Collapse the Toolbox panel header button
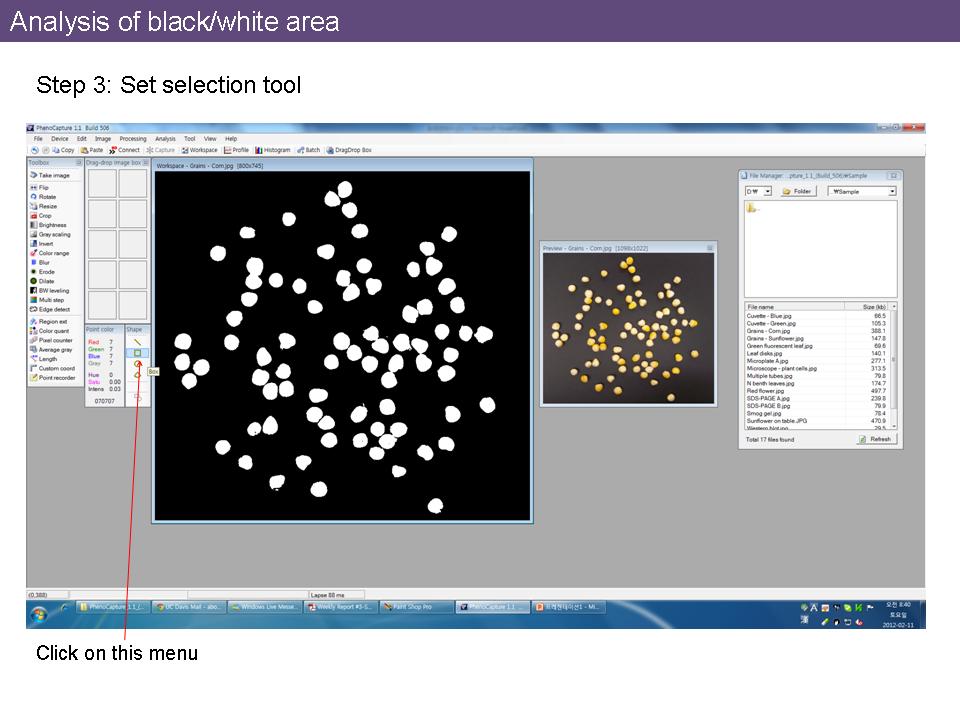960x720 pixels. tap(78, 162)
